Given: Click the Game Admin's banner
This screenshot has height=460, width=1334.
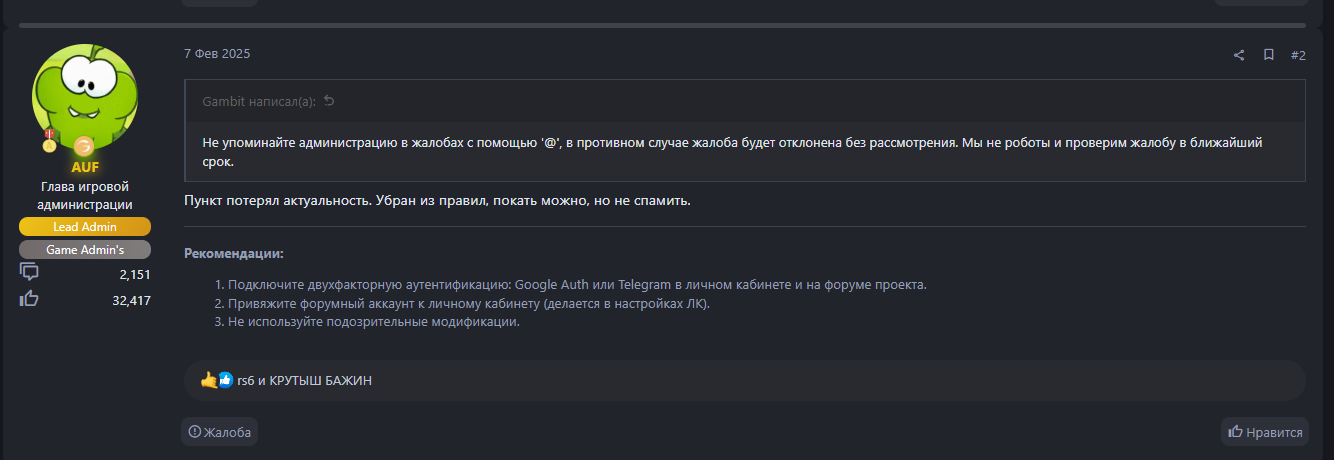Looking at the screenshot, I should (x=85, y=250).
